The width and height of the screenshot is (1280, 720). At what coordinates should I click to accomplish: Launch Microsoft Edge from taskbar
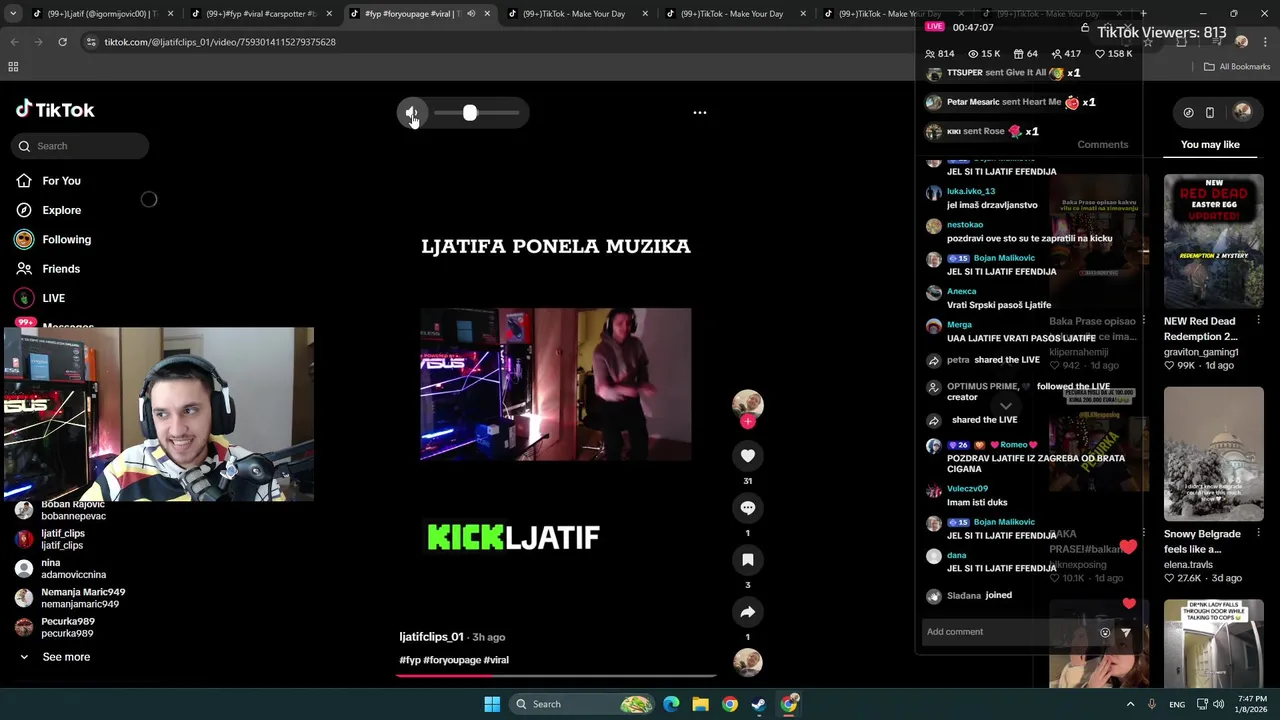(671, 704)
